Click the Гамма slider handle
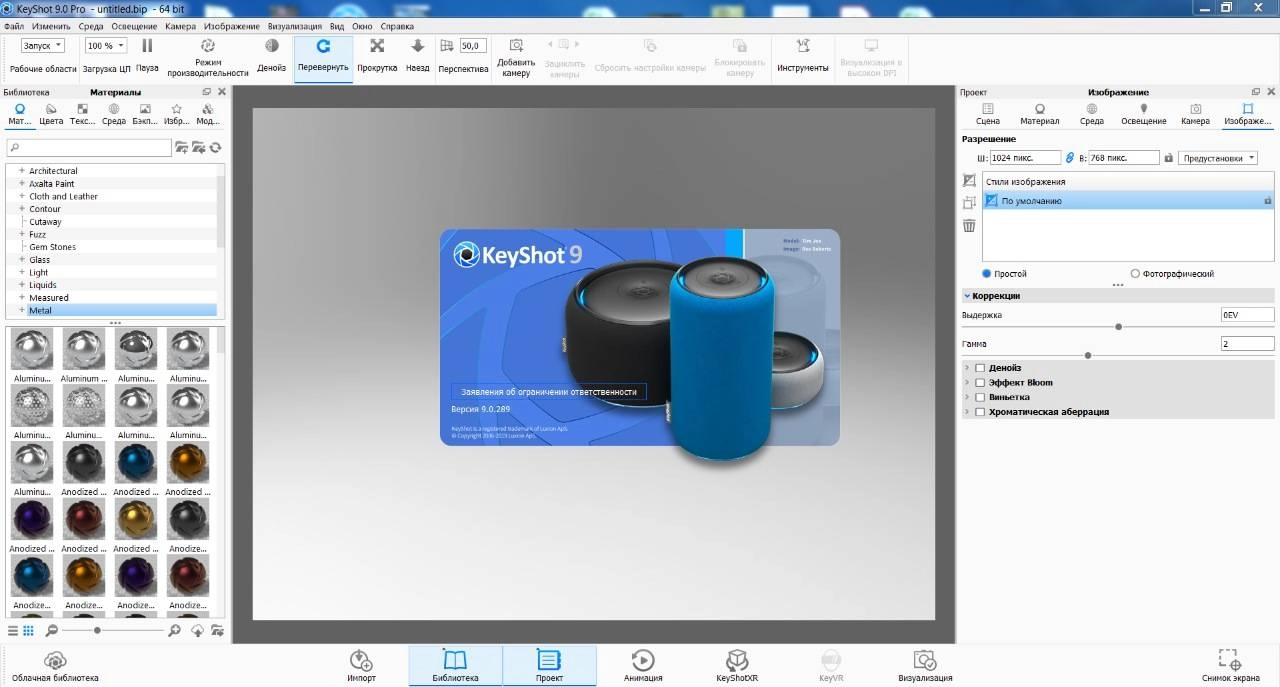 pos(1088,356)
